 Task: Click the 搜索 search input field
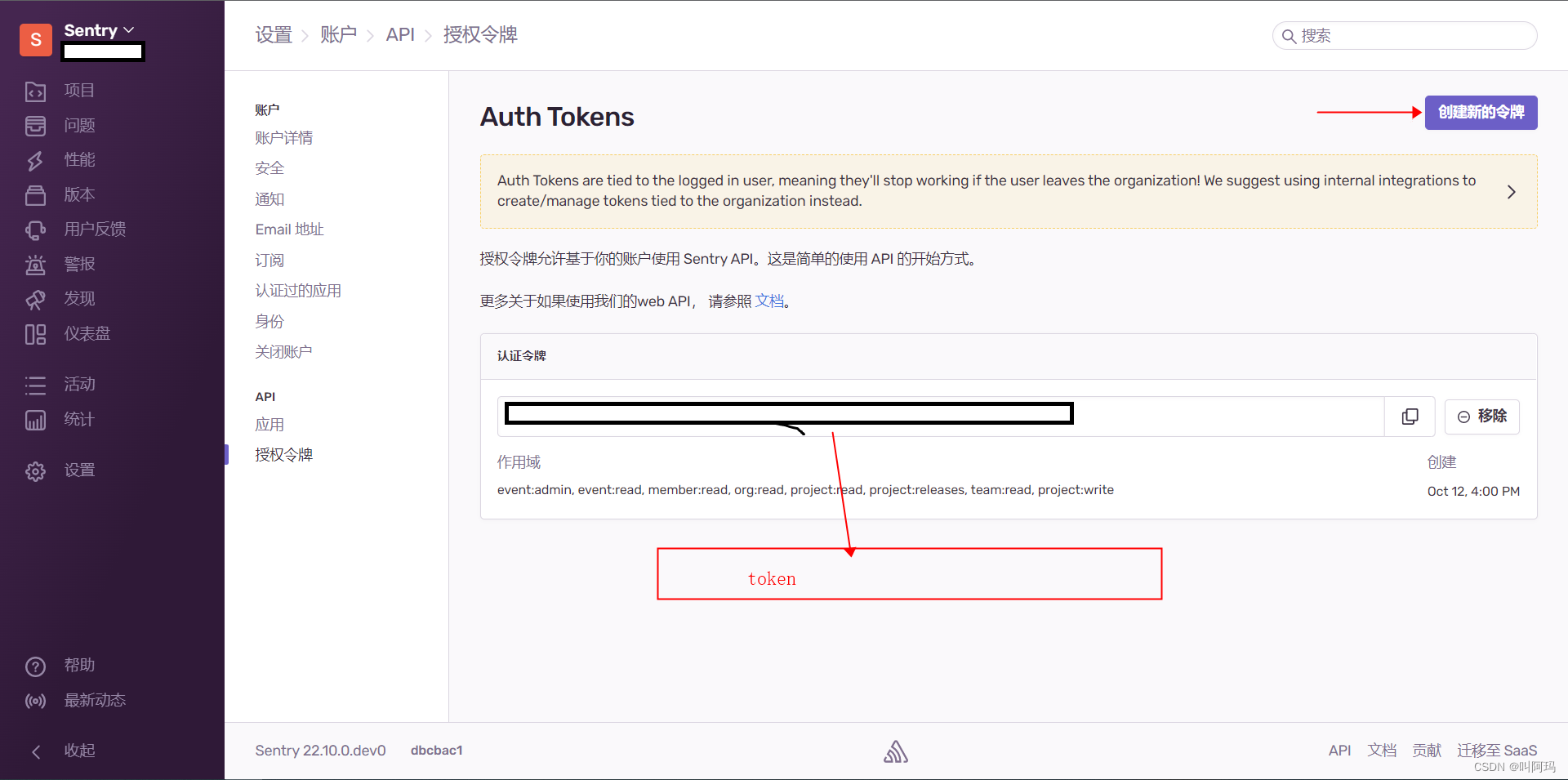click(1403, 36)
